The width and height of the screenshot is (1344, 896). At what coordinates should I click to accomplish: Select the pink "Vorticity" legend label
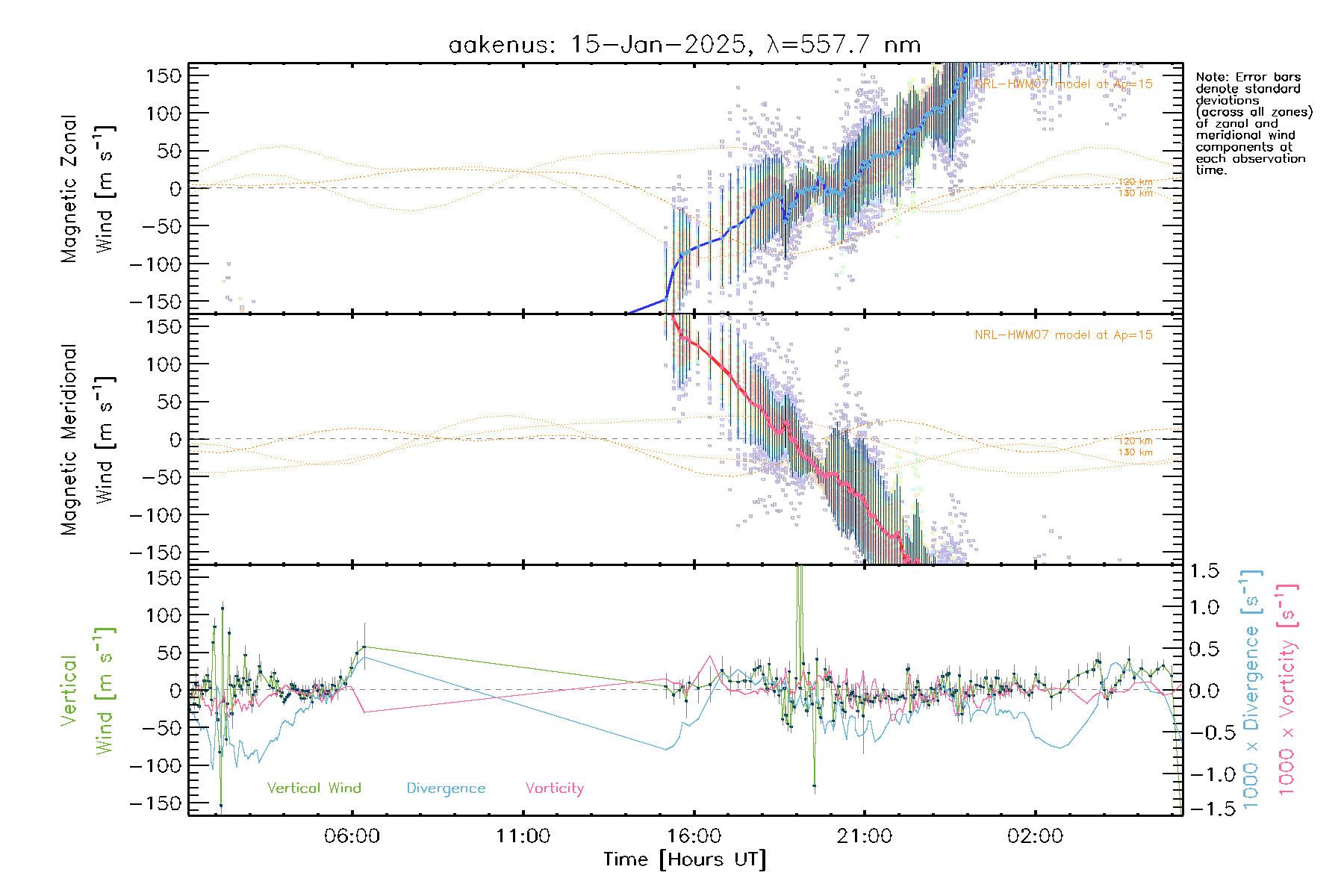(554, 788)
